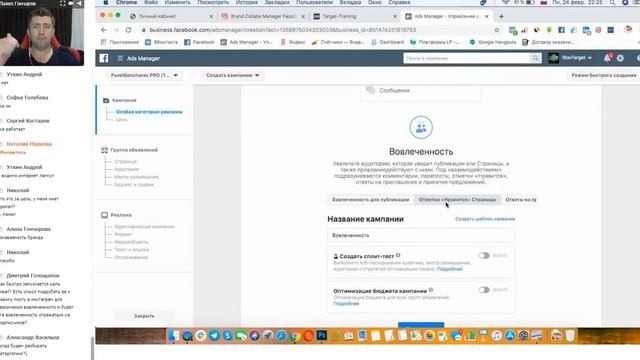Viewport: 640px width, 360px height.
Task: Click the Facebook logo in Ads Manager header
Action: pyautogui.click(x=104, y=58)
